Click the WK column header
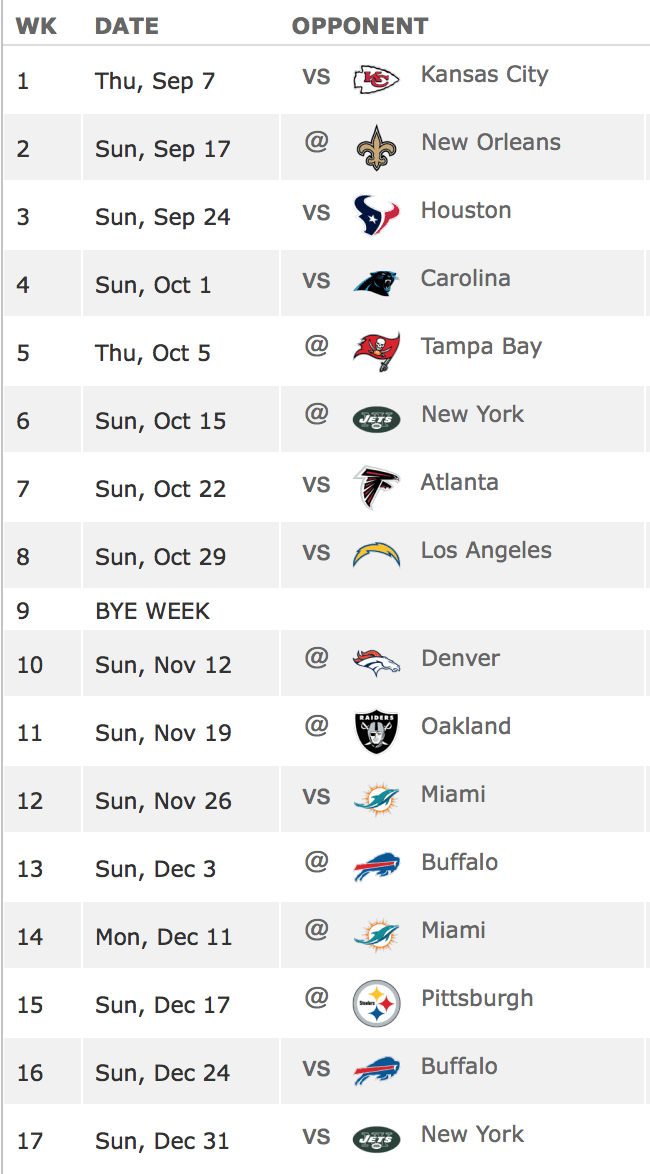Viewport: 650px width, 1174px height. coord(36,27)
